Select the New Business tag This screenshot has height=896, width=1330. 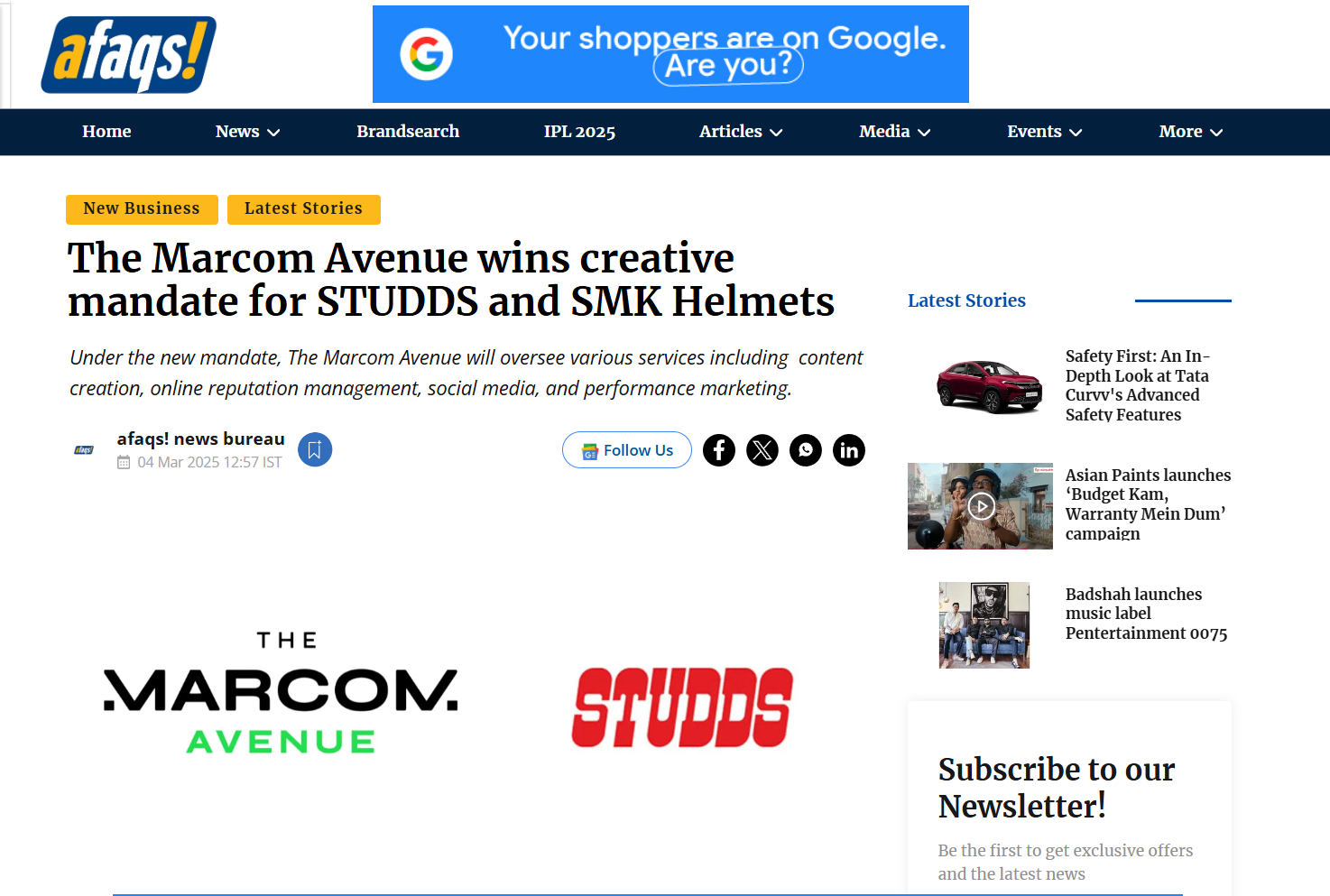point(142,209)
